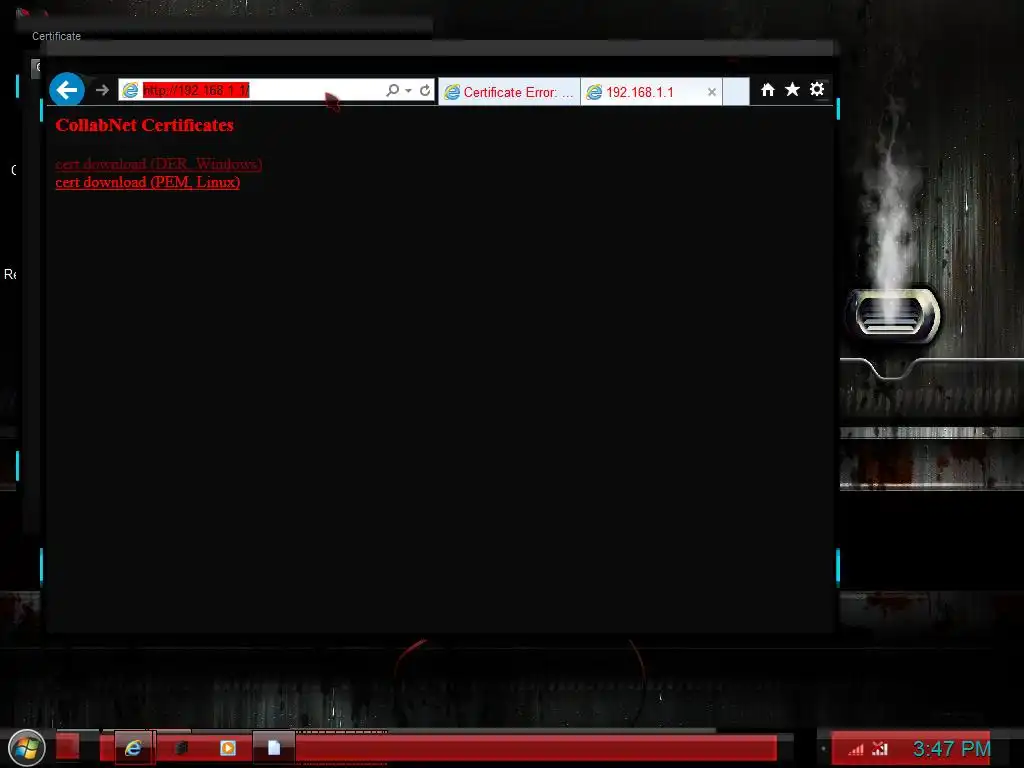Close the 192.168.1.1 tab
Viewport: 1024px width, 768px height.
click(x=712, y=92)
